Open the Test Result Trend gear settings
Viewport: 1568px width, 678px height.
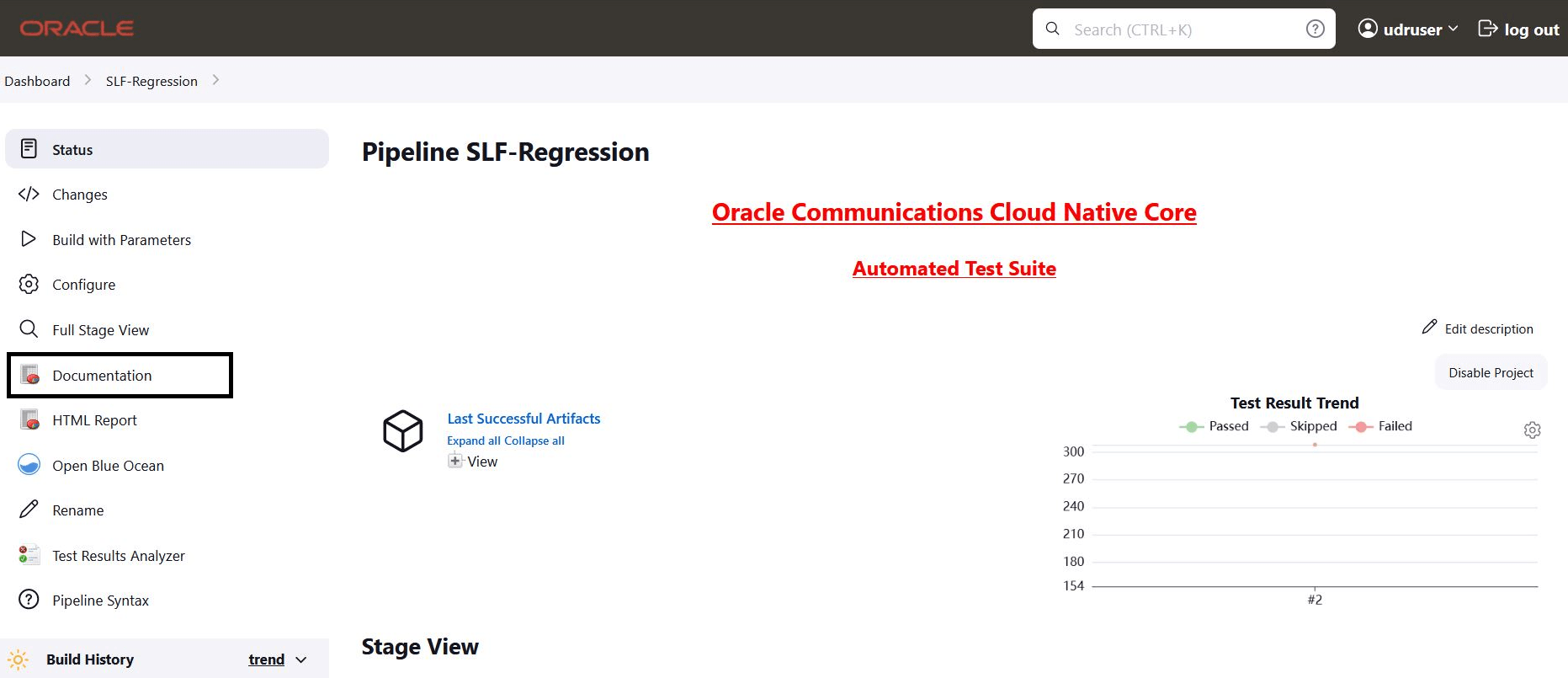pos(1532,430)
